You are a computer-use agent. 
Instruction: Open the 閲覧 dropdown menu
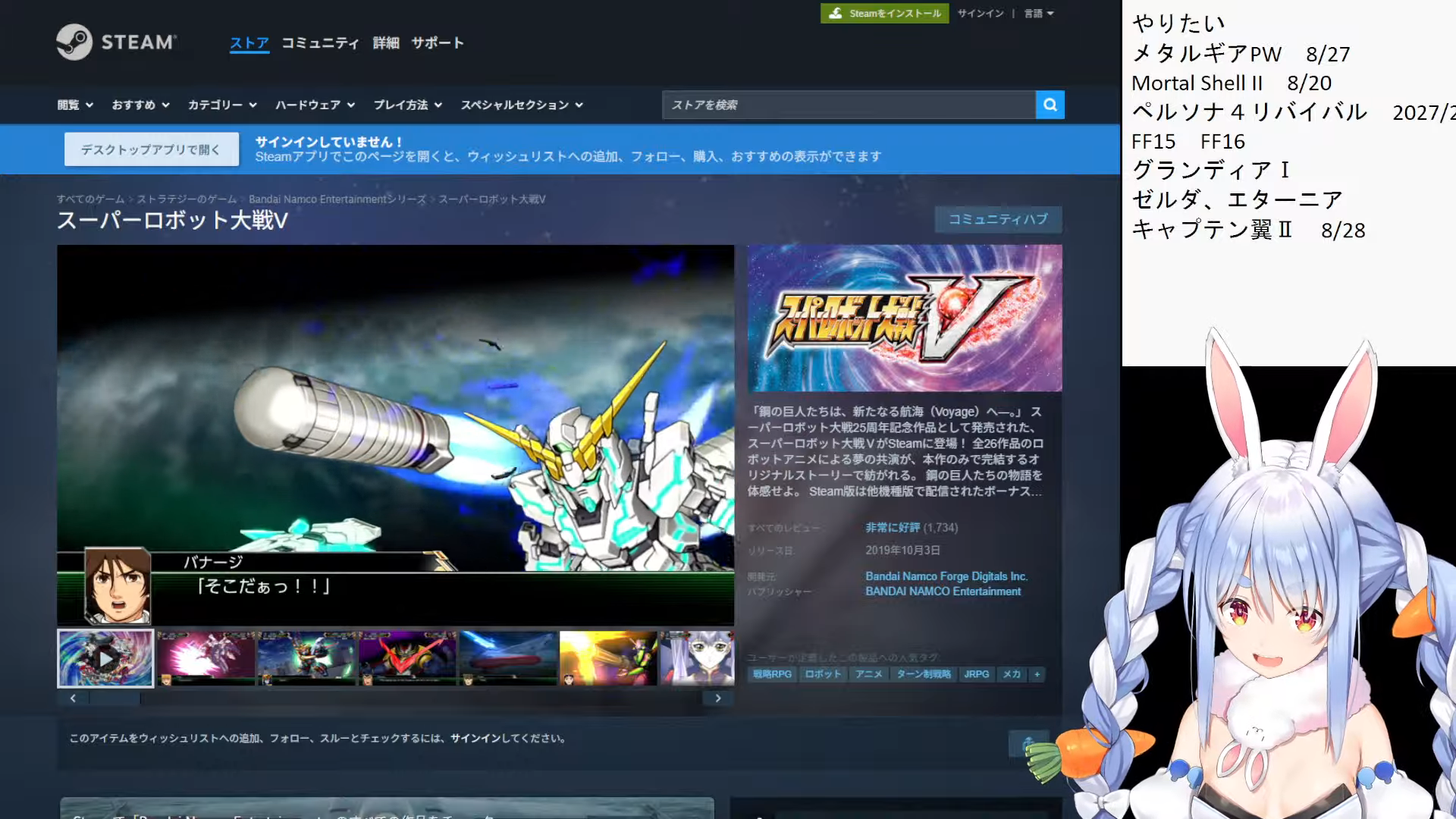pos(75,105)
